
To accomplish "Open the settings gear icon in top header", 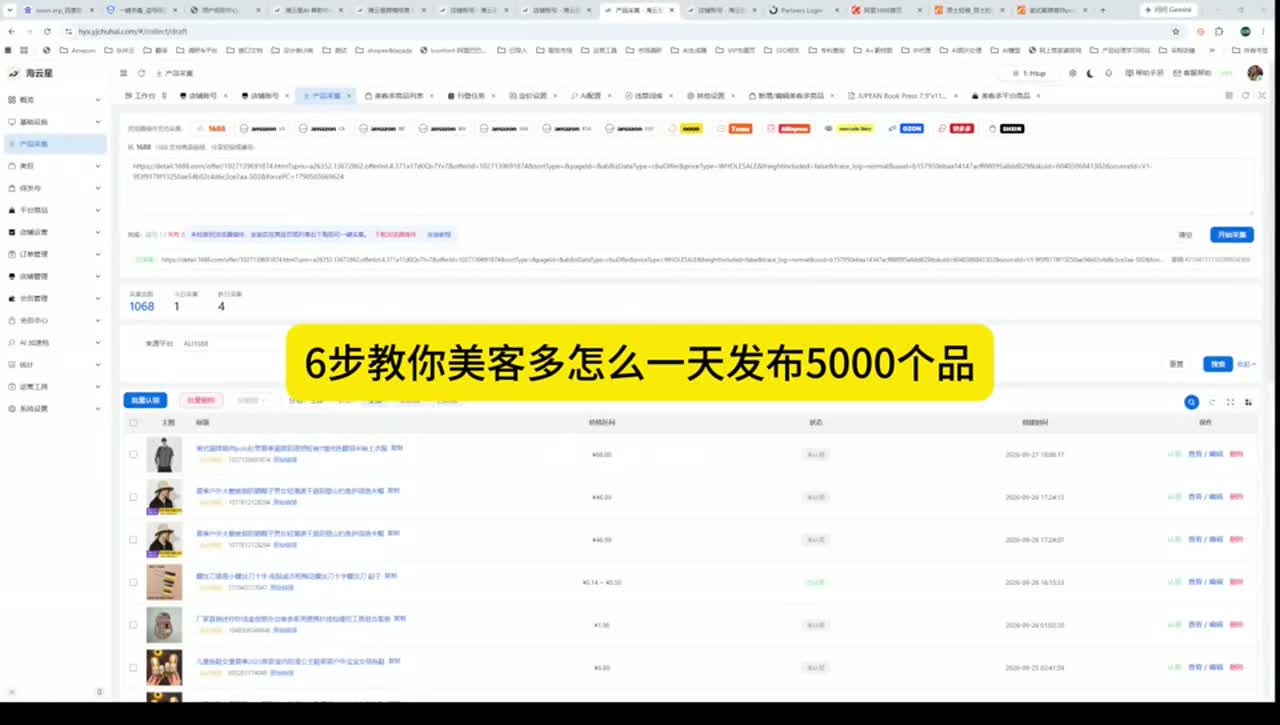I will (1073, 73).
